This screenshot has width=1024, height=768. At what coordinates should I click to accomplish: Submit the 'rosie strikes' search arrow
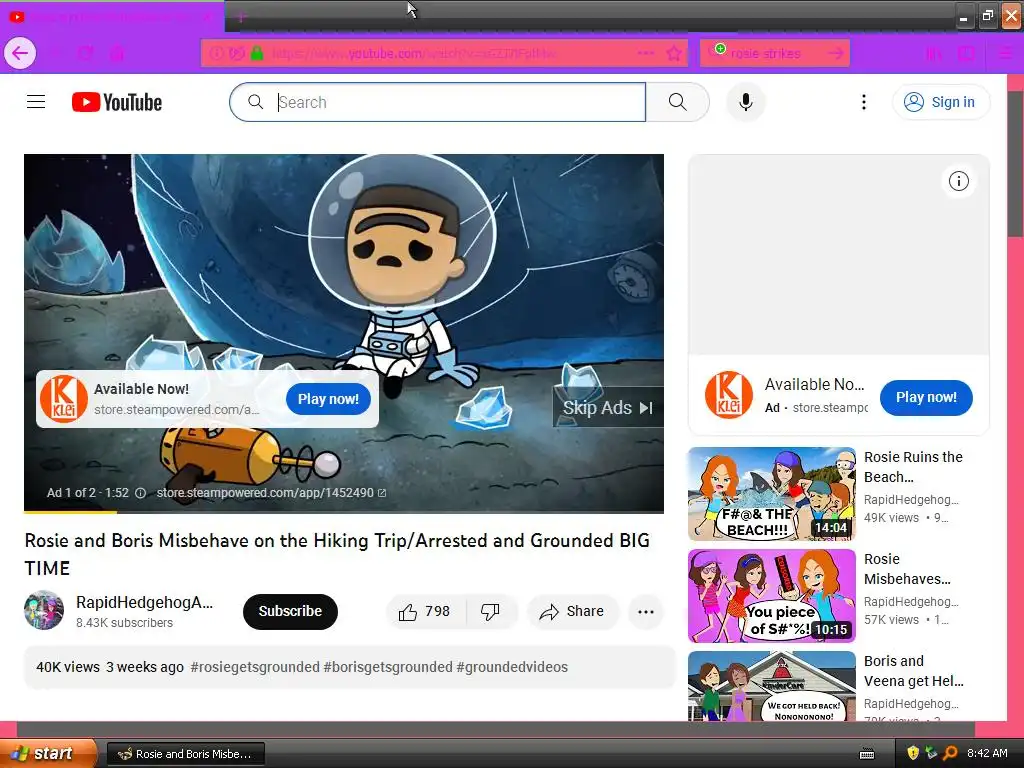click(x=835, y=54)
